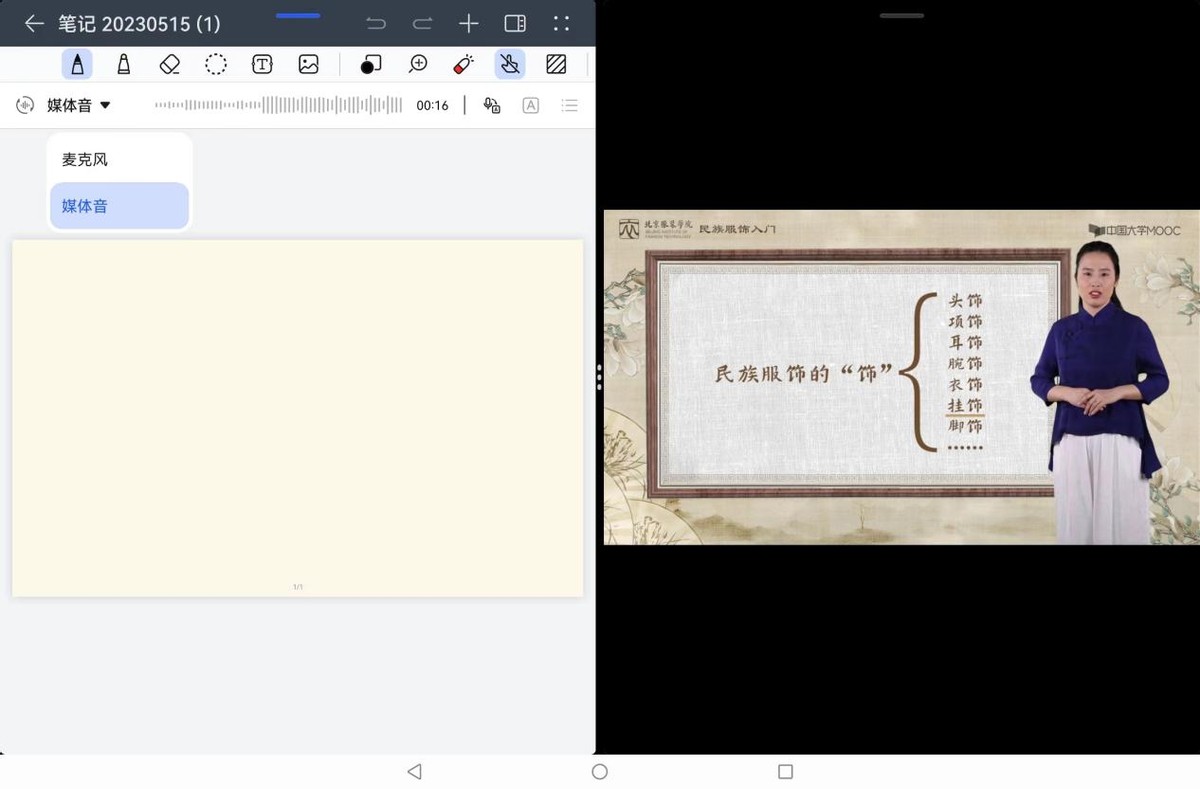Switch to the marker pen tool
Image resolution: width=1200 pixels, height=789 pixels.
123,63
